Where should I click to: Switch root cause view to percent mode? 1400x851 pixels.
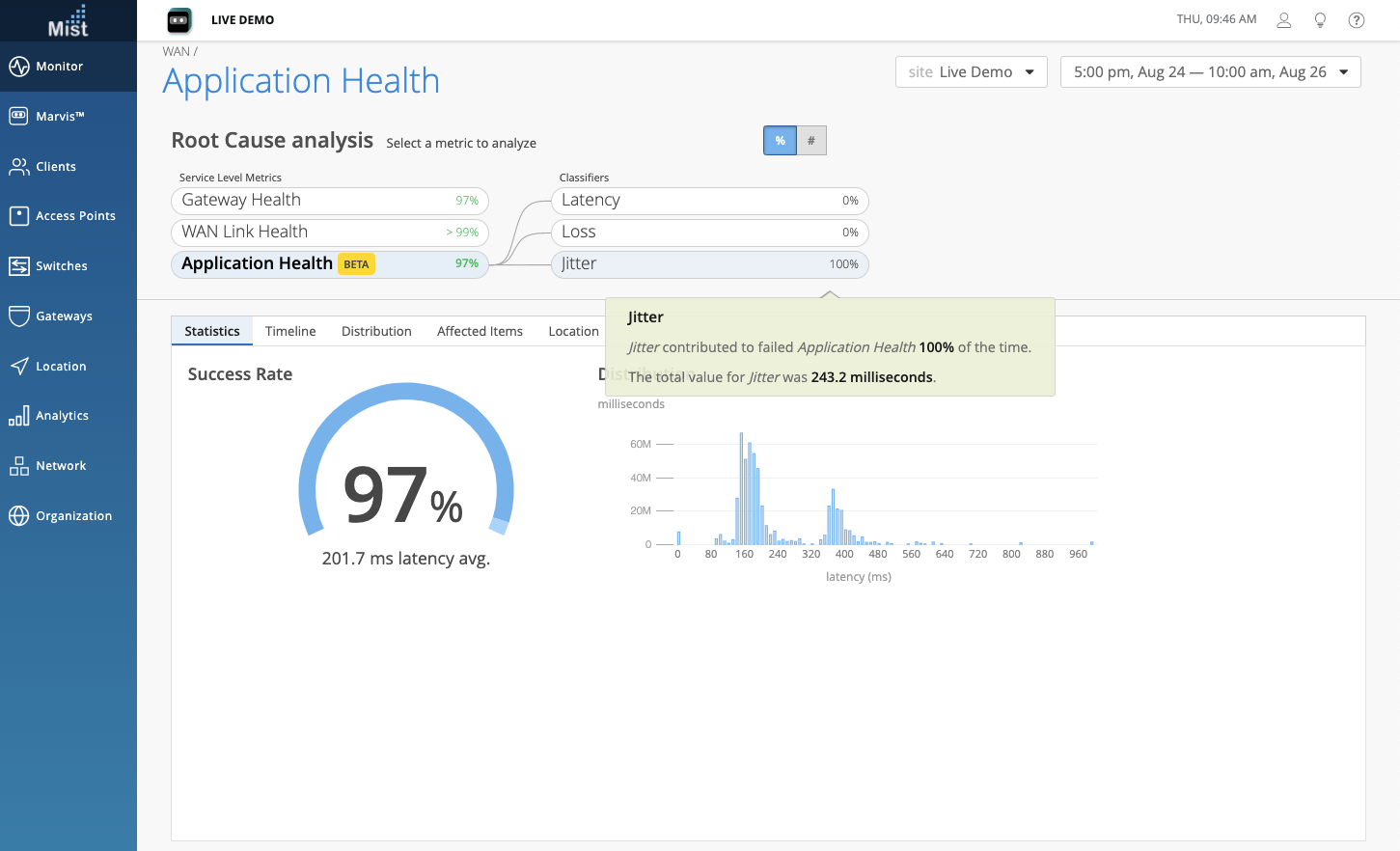click(x=780, y=141)
